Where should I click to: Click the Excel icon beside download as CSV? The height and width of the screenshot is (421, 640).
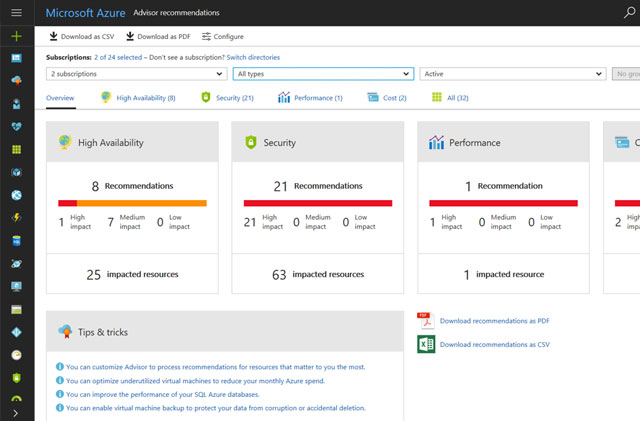[426, 344]
